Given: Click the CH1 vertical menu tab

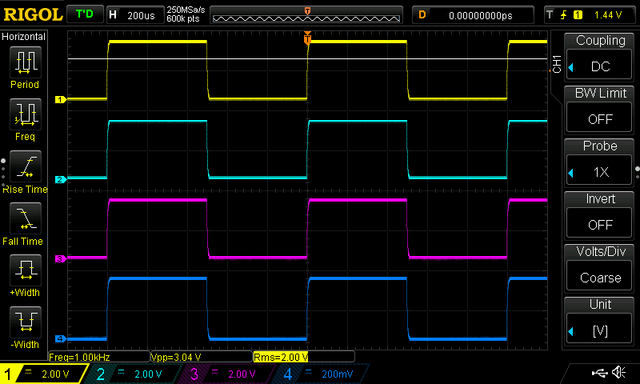Looking at the screenshot, I should pyautogui.click(x=557, y=64).
